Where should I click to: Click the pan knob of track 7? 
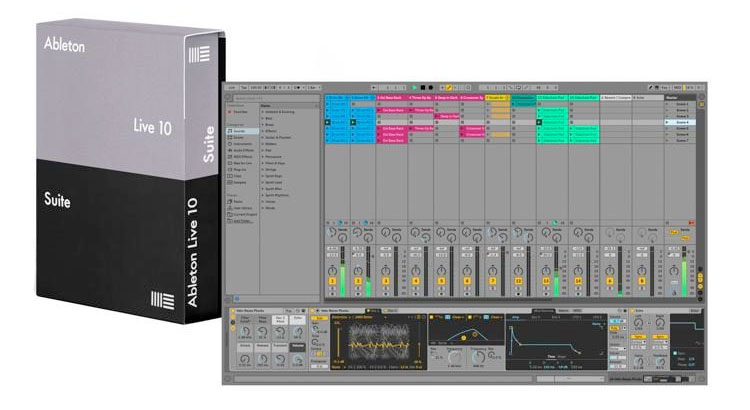493,270
